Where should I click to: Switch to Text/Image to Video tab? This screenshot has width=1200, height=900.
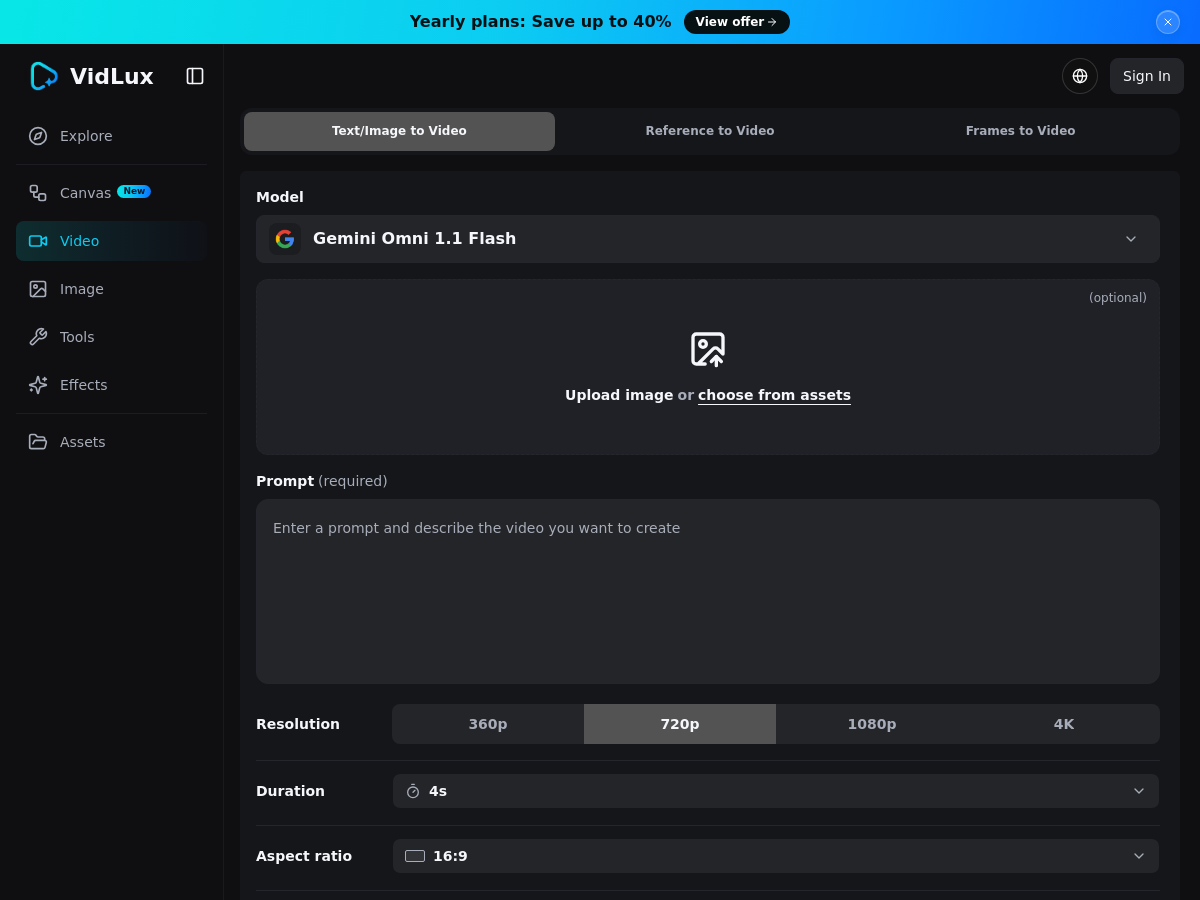pyautogui.click(x=399, y=131)
